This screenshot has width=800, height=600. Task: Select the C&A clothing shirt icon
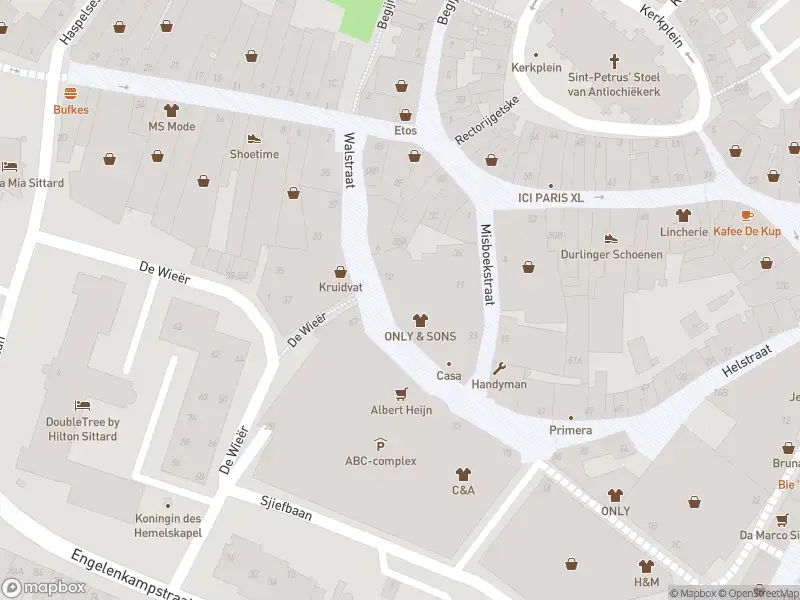pyautogui.click(x=463, y=474)
